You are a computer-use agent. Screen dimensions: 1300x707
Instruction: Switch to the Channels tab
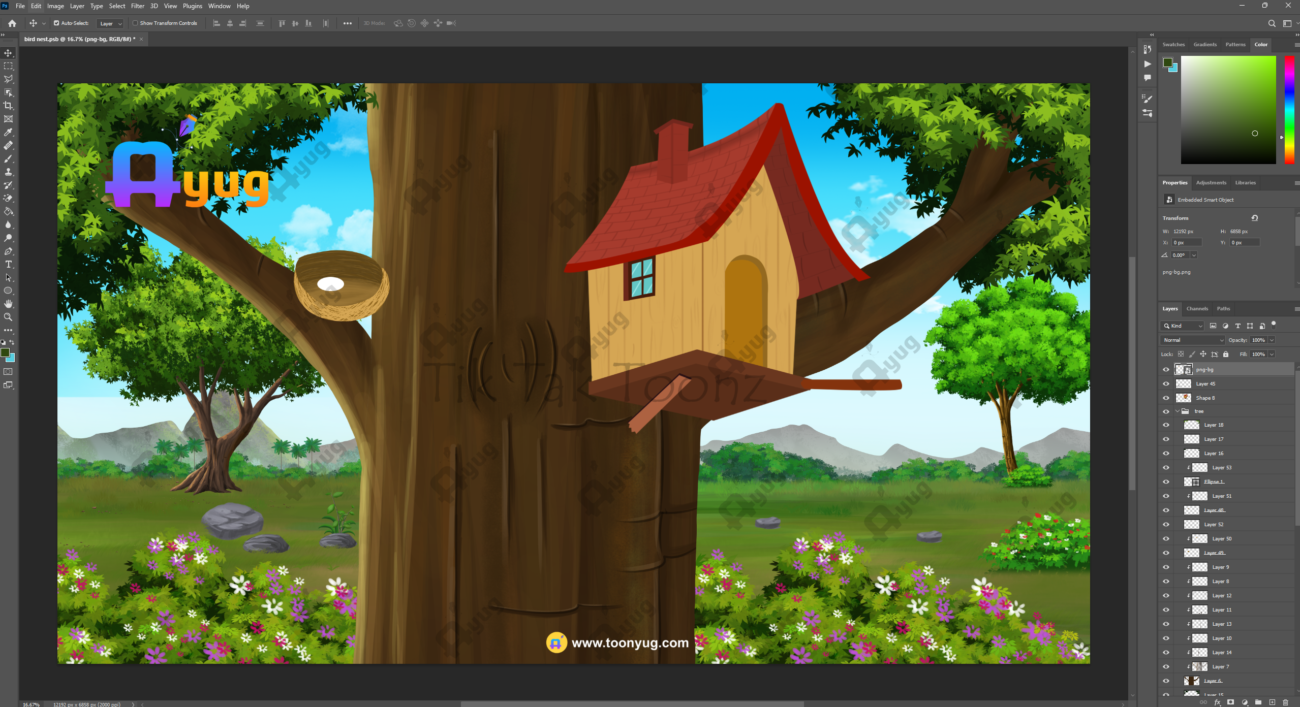1197,309
